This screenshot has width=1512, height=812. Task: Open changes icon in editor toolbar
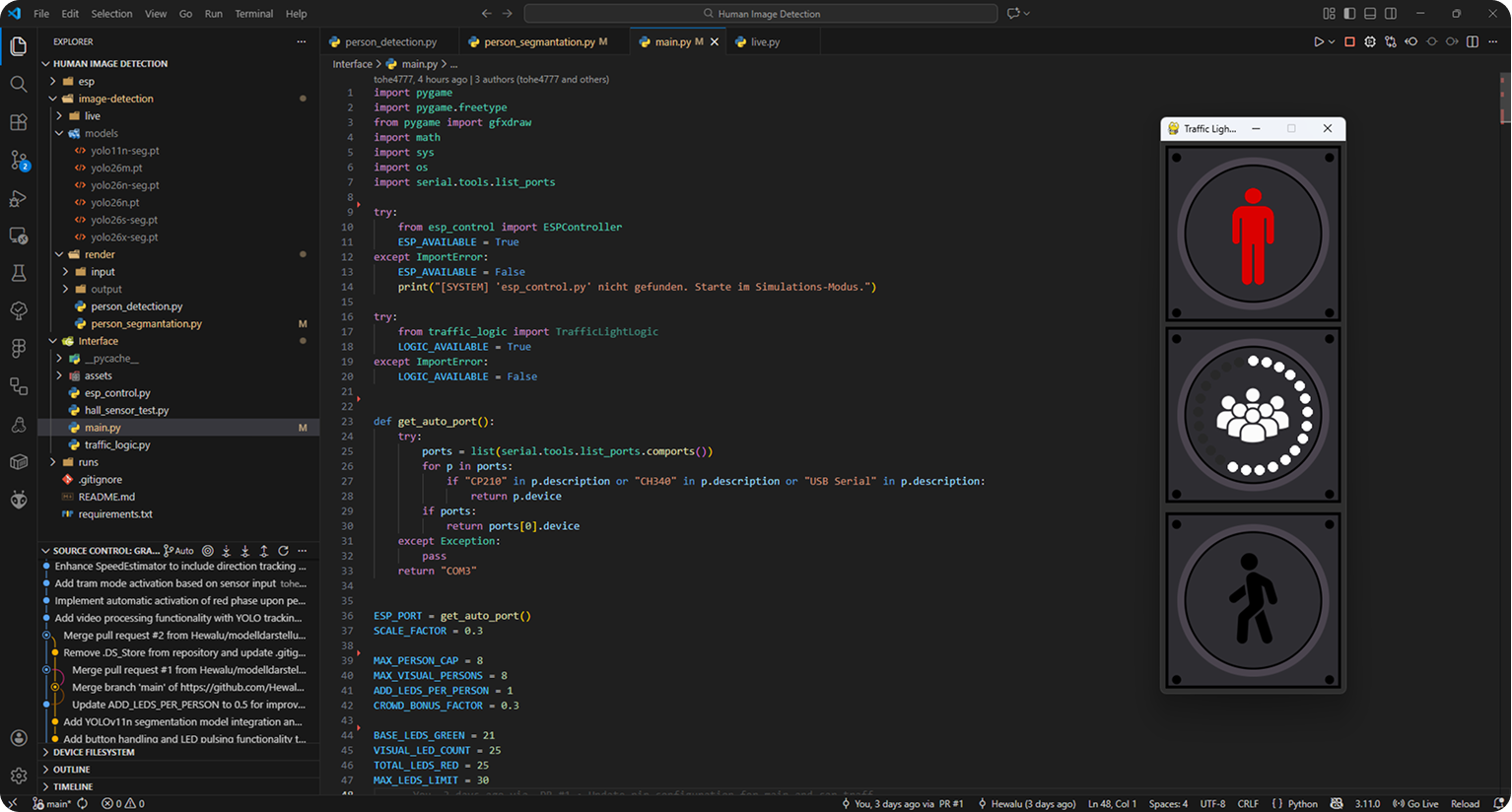pos(1390,41)
